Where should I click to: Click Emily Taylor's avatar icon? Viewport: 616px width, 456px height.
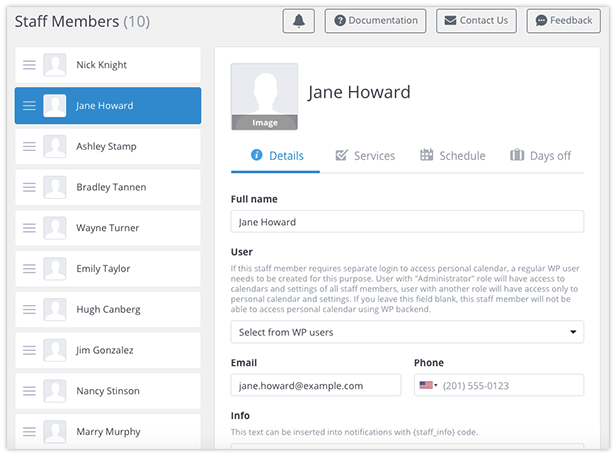[x=55, y=269]
